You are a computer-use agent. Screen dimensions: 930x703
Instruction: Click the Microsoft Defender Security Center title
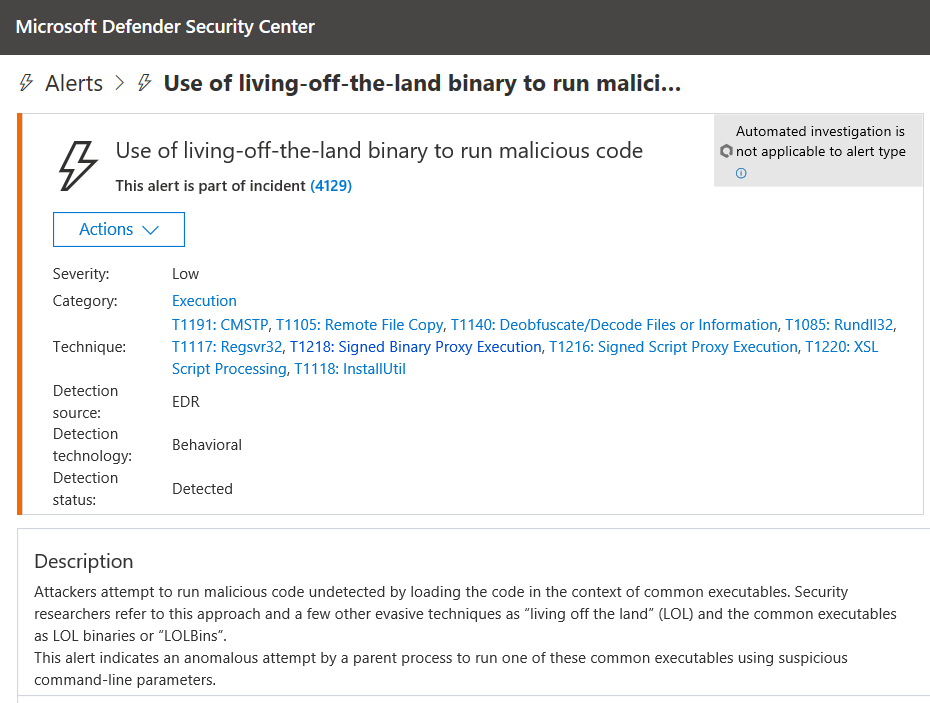(165, 27)
